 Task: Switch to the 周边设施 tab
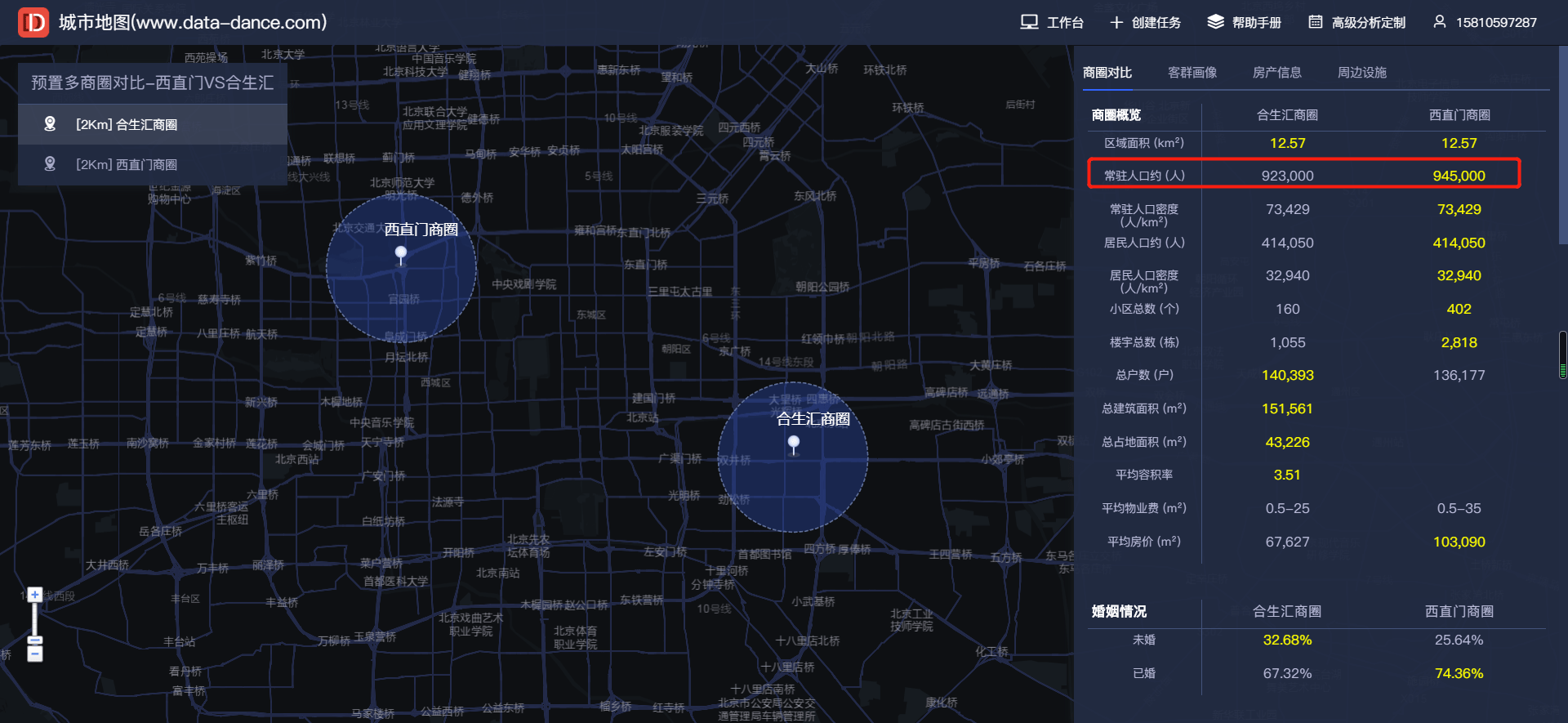pyautogui.click(x=1362, y=73)
